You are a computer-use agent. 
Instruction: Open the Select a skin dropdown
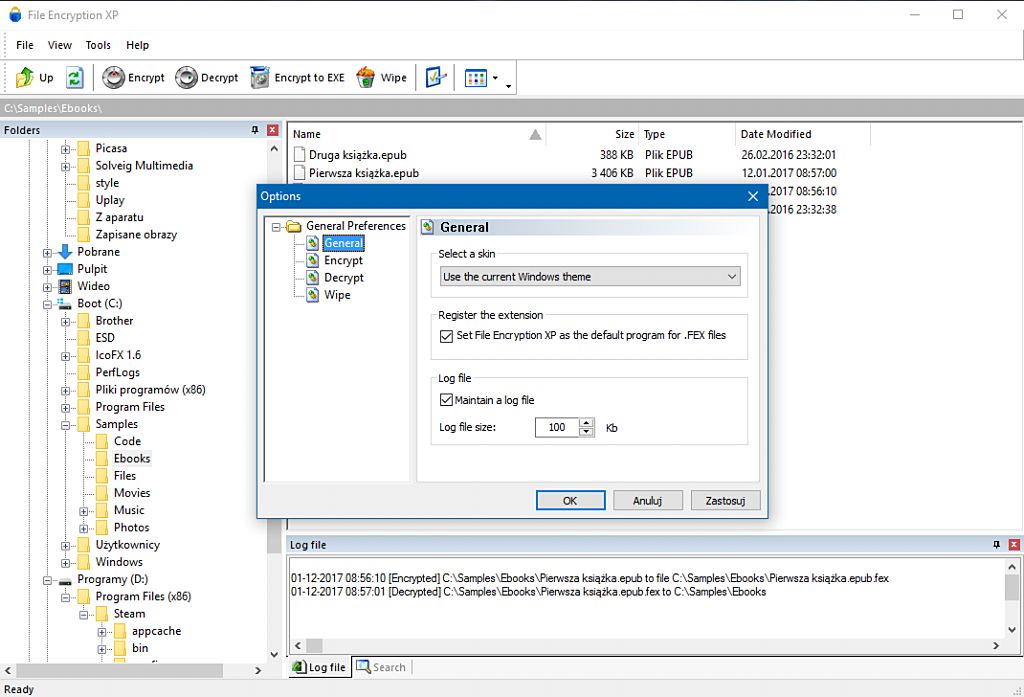590,276
